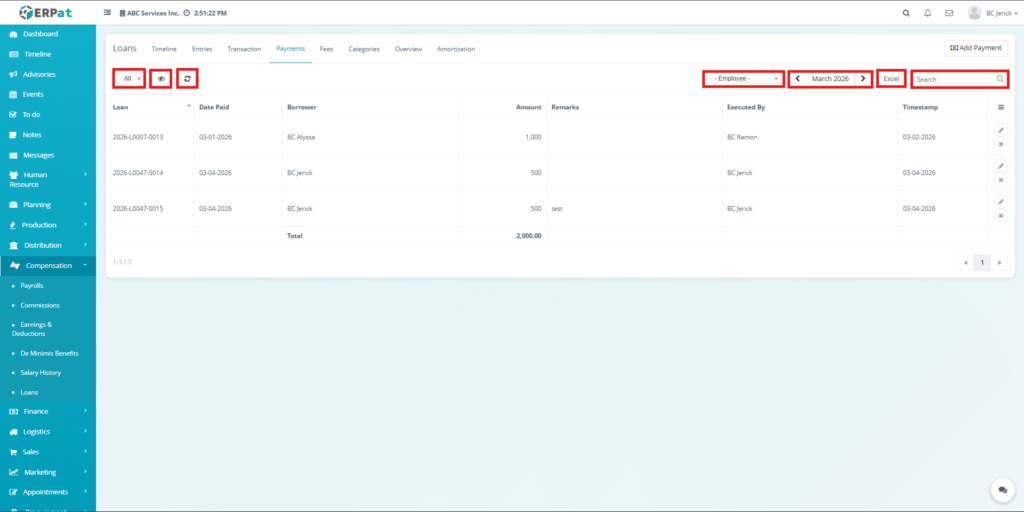Switch to the Amortization tab
Image resolution: width=1024 pixels, height=512 pixels.
pyautogui.click(x=456, y=49)
